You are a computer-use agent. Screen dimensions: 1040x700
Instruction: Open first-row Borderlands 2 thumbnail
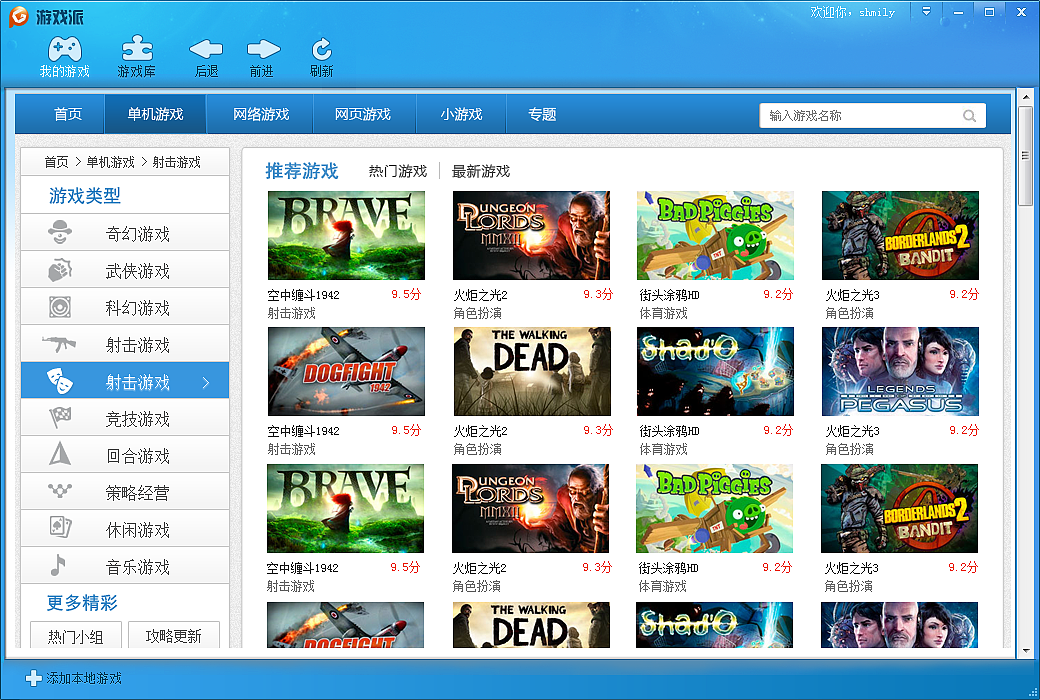click(x=900, y=236)
